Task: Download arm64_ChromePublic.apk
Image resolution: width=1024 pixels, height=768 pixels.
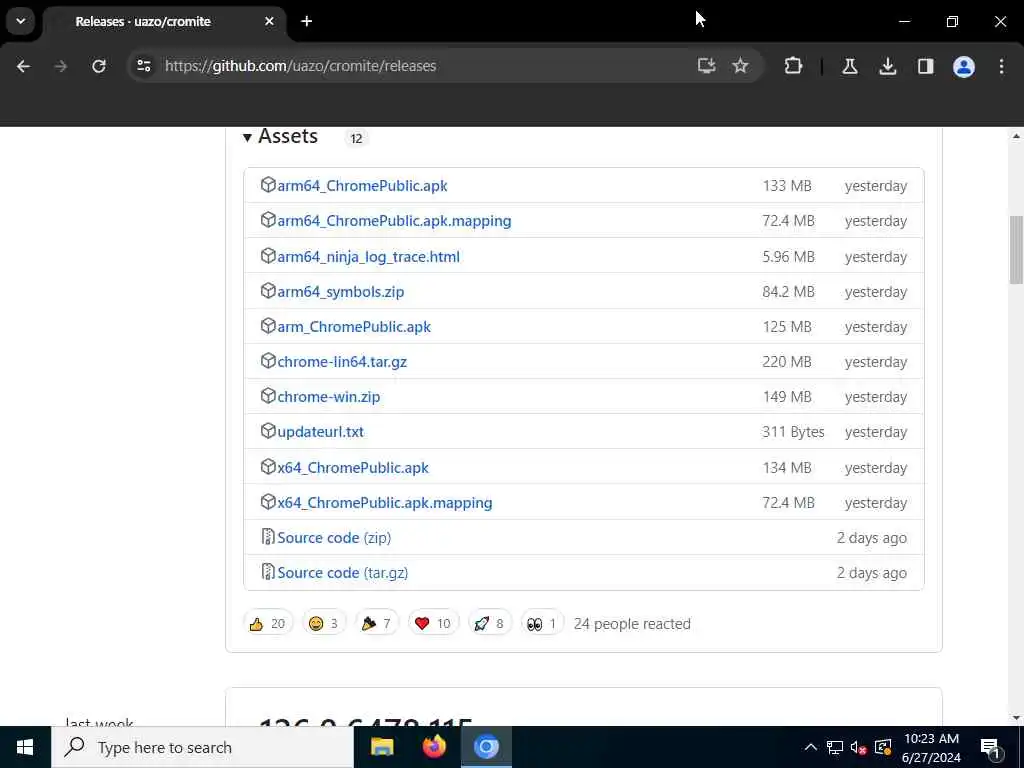Action: tap(362, 185)
